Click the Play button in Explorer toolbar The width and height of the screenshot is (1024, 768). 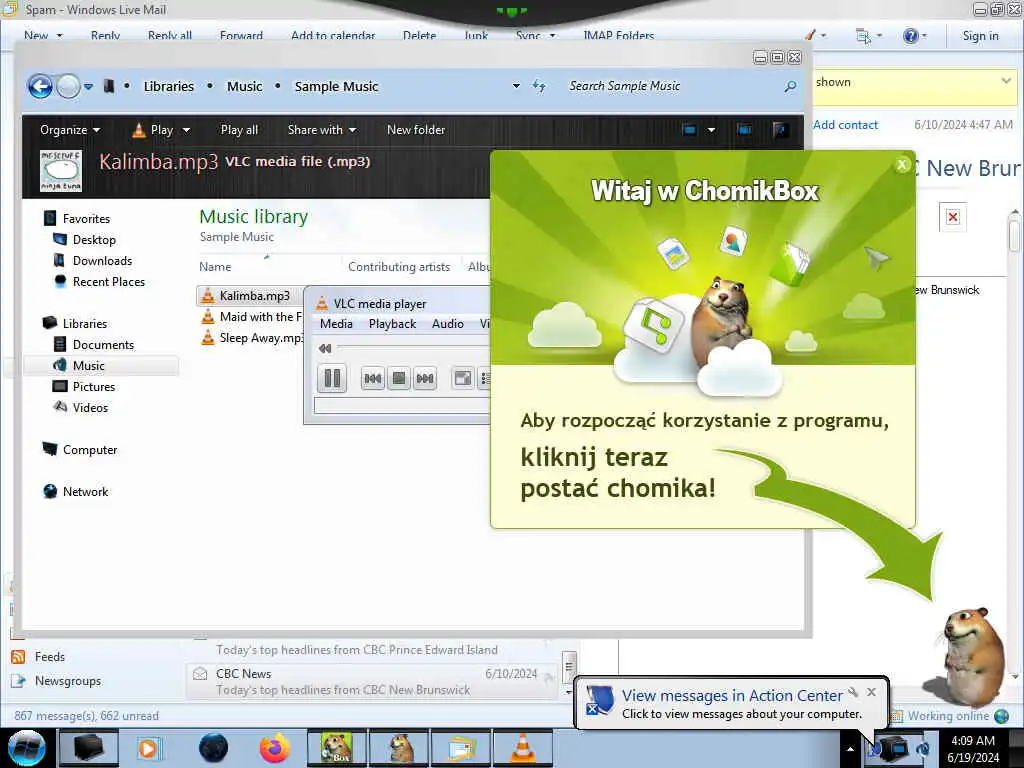[x=153, y=130]
